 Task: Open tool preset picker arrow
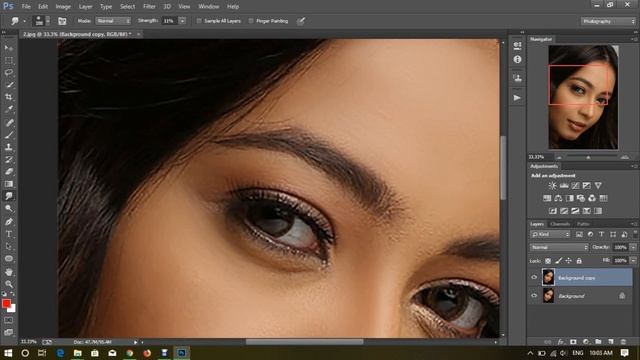tap(24, 21)
